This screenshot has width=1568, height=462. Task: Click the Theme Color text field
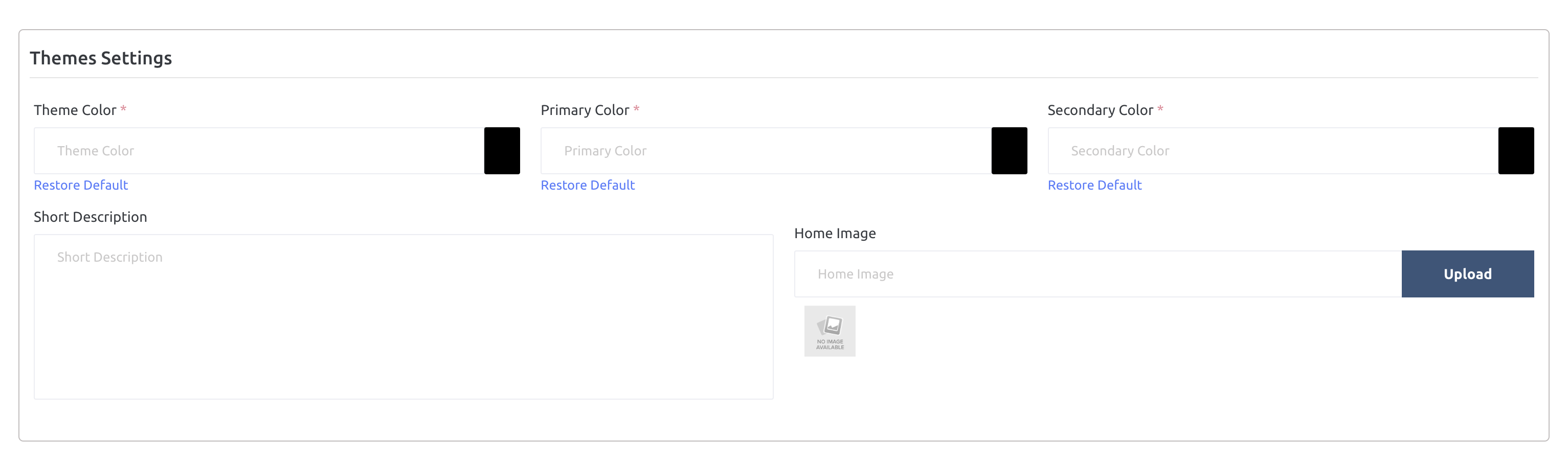click(259, 151)
